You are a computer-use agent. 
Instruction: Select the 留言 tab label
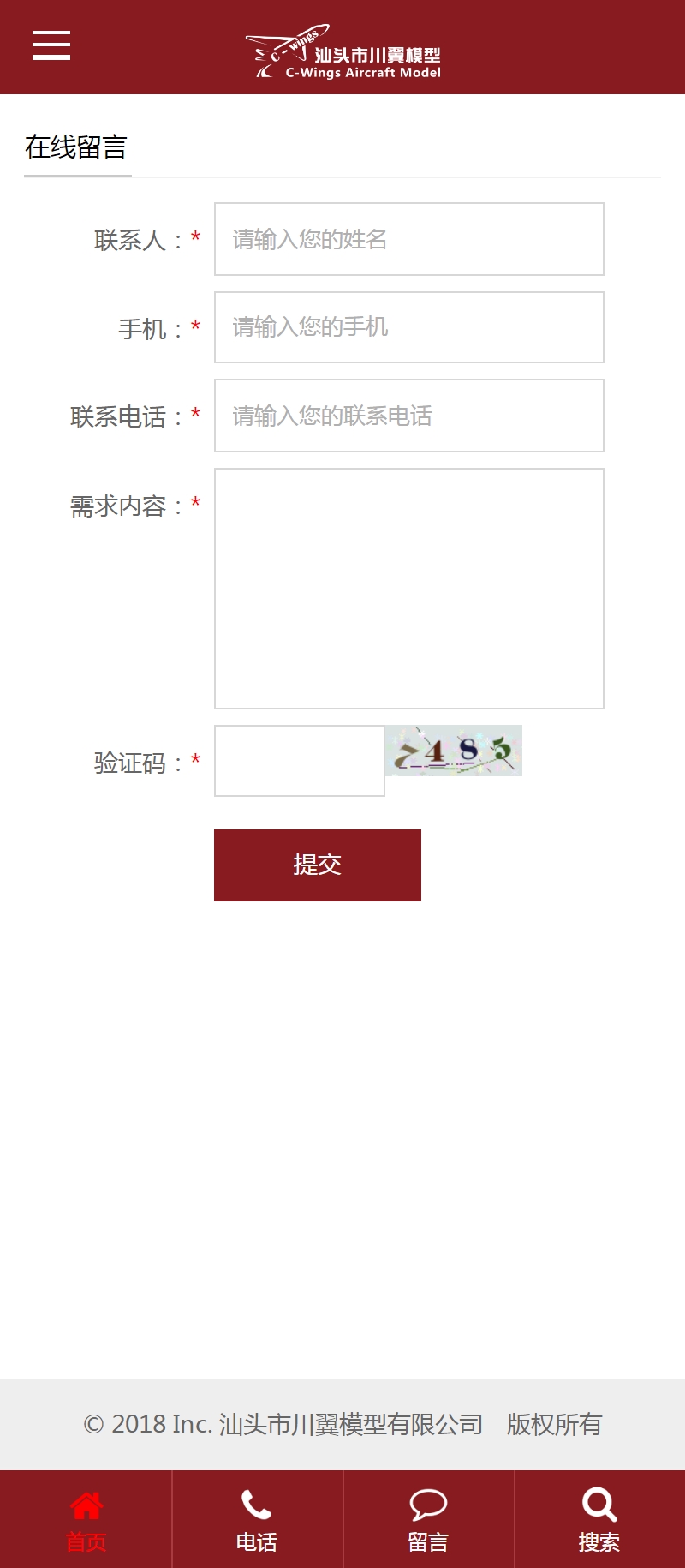(428, 1542)
